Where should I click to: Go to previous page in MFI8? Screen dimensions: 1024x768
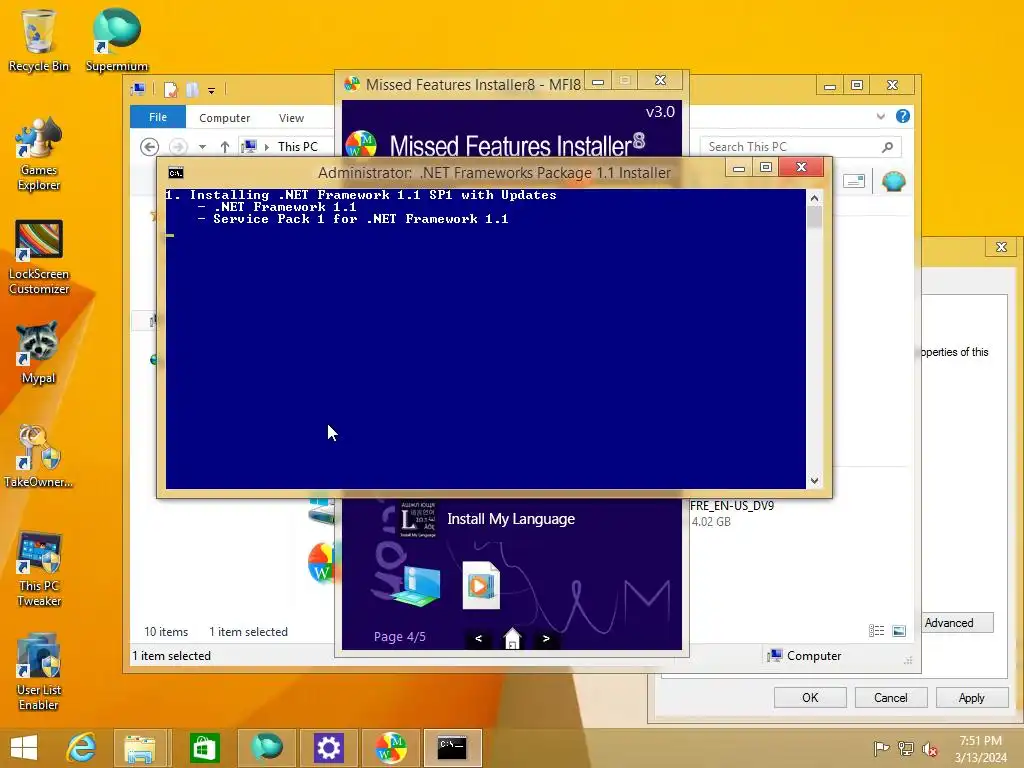click(x=479, y=638)
